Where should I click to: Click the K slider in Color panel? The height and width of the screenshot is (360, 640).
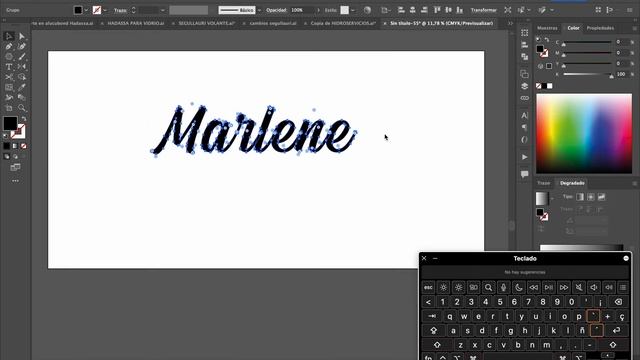[587, 74]
